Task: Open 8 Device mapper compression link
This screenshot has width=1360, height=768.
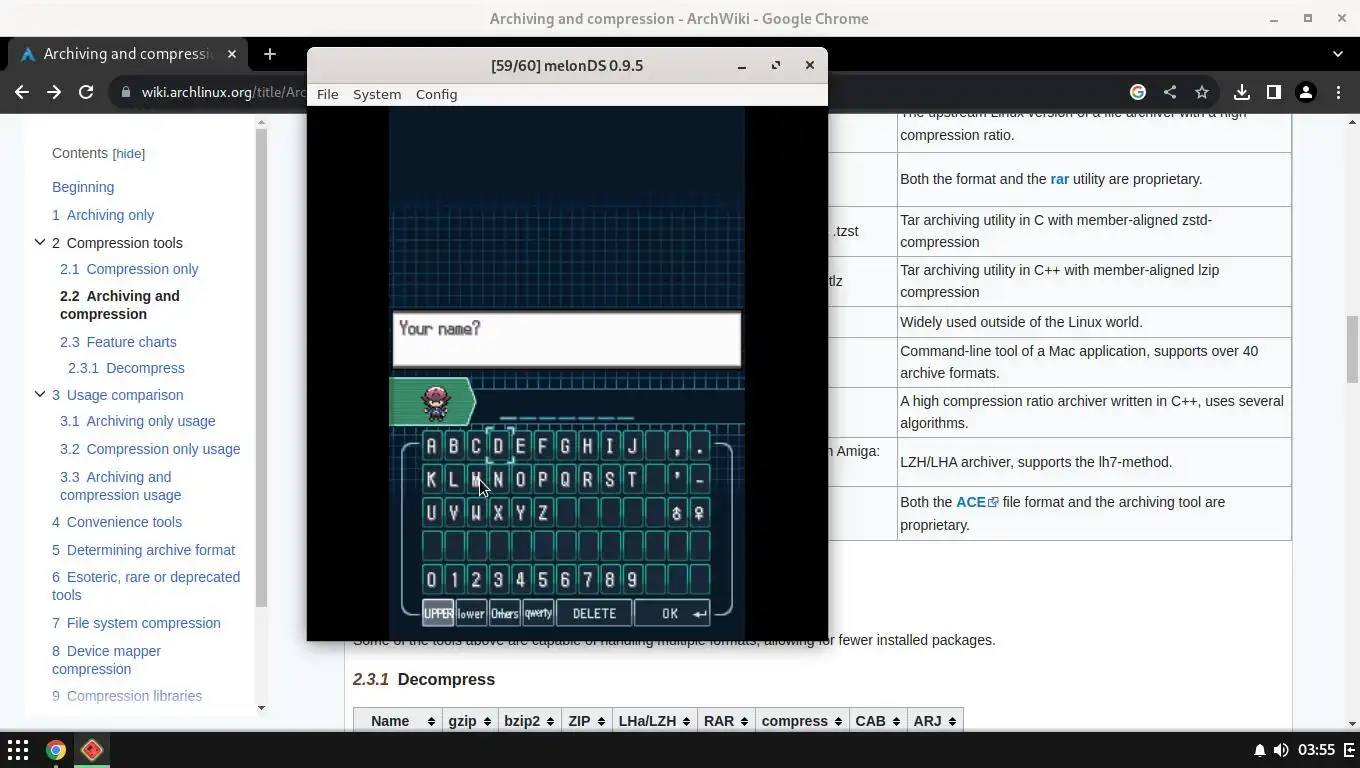Action: 106,660
